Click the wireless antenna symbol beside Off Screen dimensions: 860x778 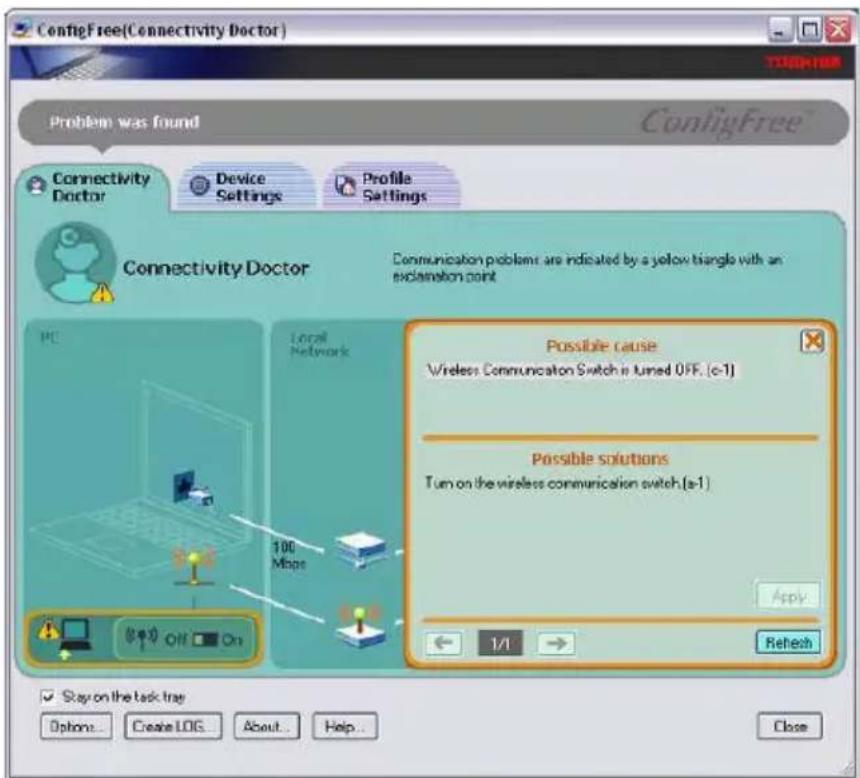pyautogui.click(x=142, y=638)
